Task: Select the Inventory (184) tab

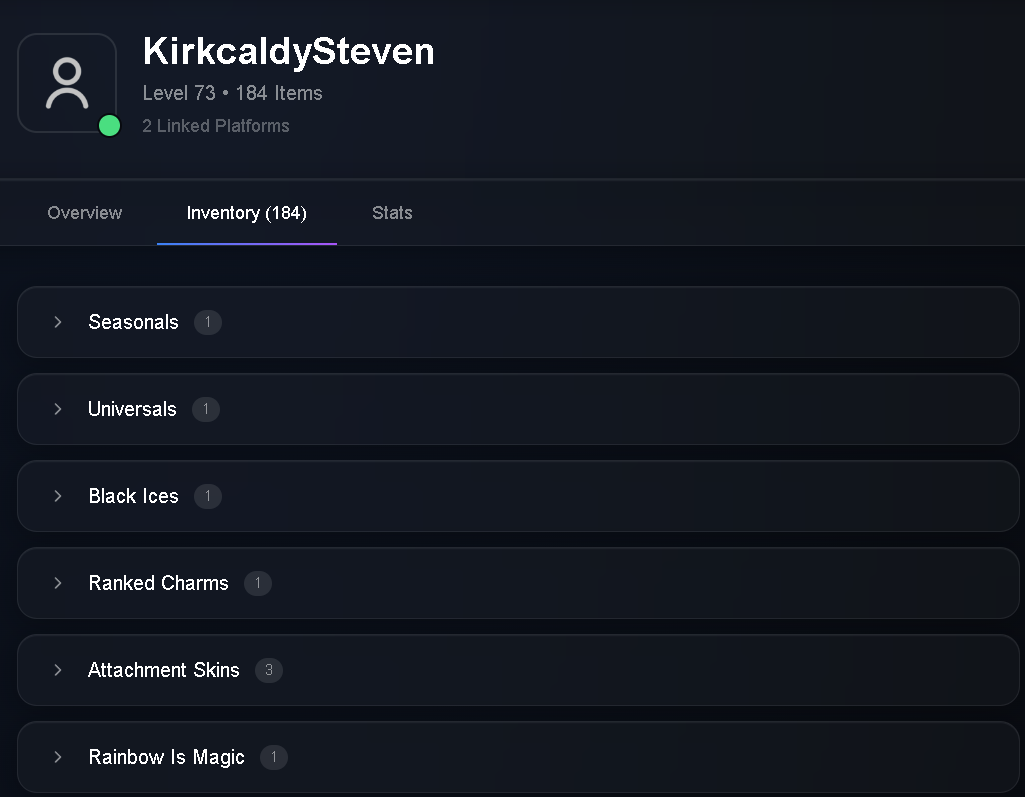Action: pos(246,212)
